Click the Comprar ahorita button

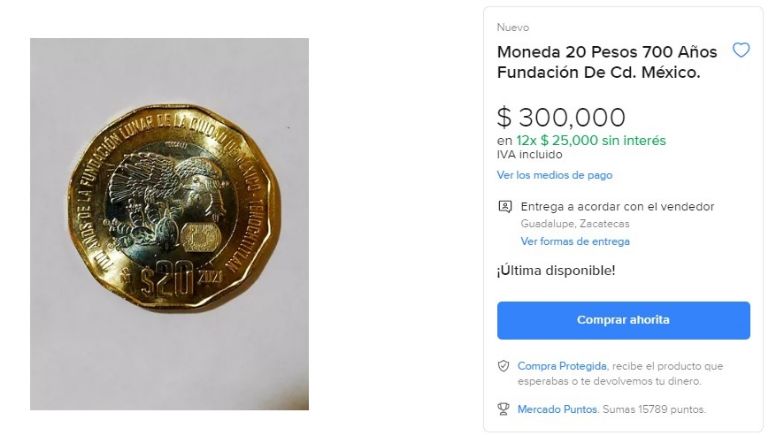point(623,320)
